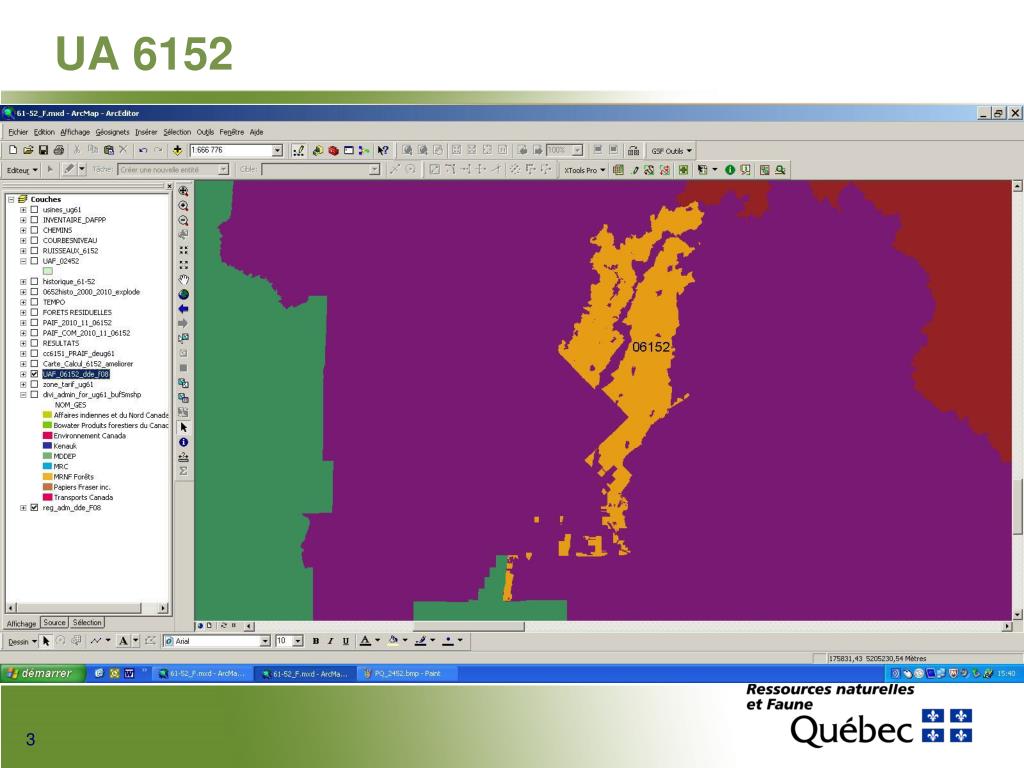Collapse the UAF_02452 layer node

pyautogui.click(x=24, y=261)
